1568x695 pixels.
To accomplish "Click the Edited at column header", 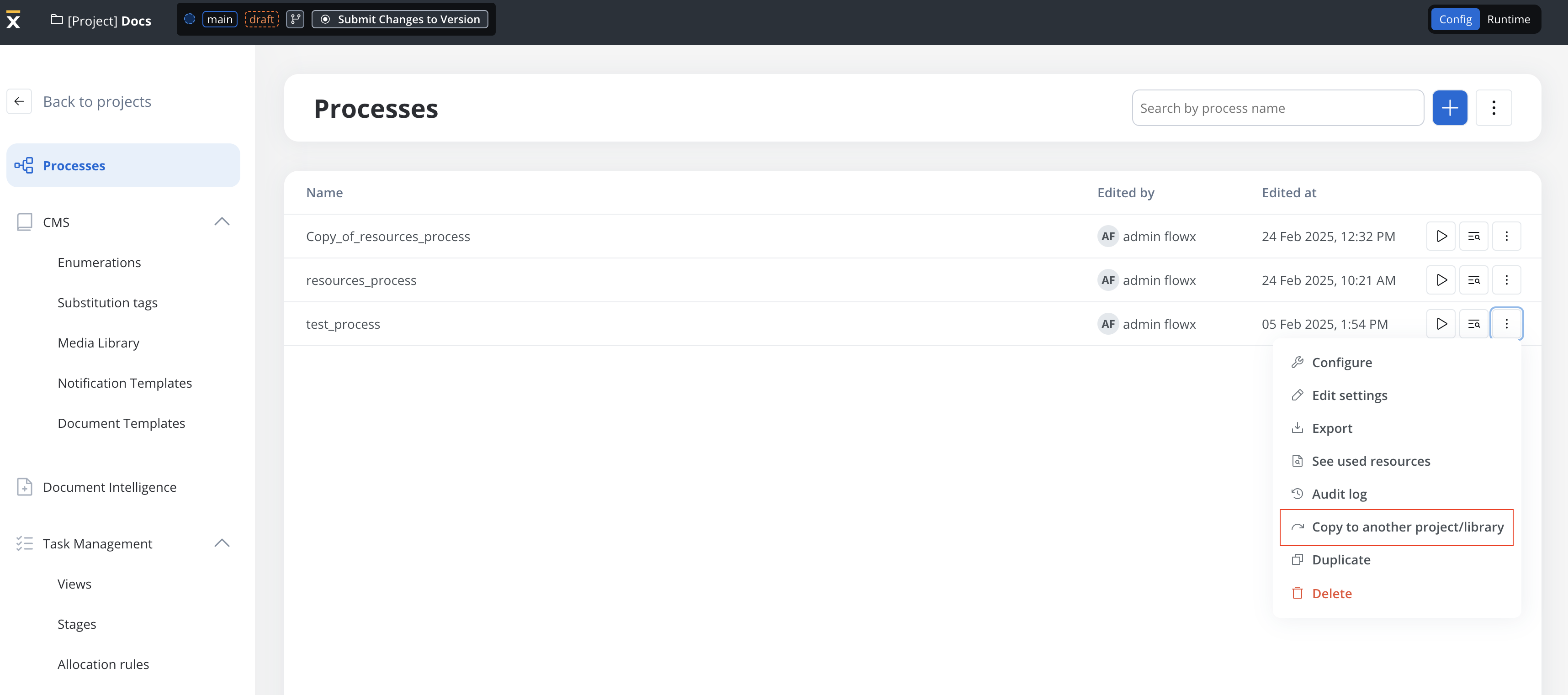I will coord(1288,192).
